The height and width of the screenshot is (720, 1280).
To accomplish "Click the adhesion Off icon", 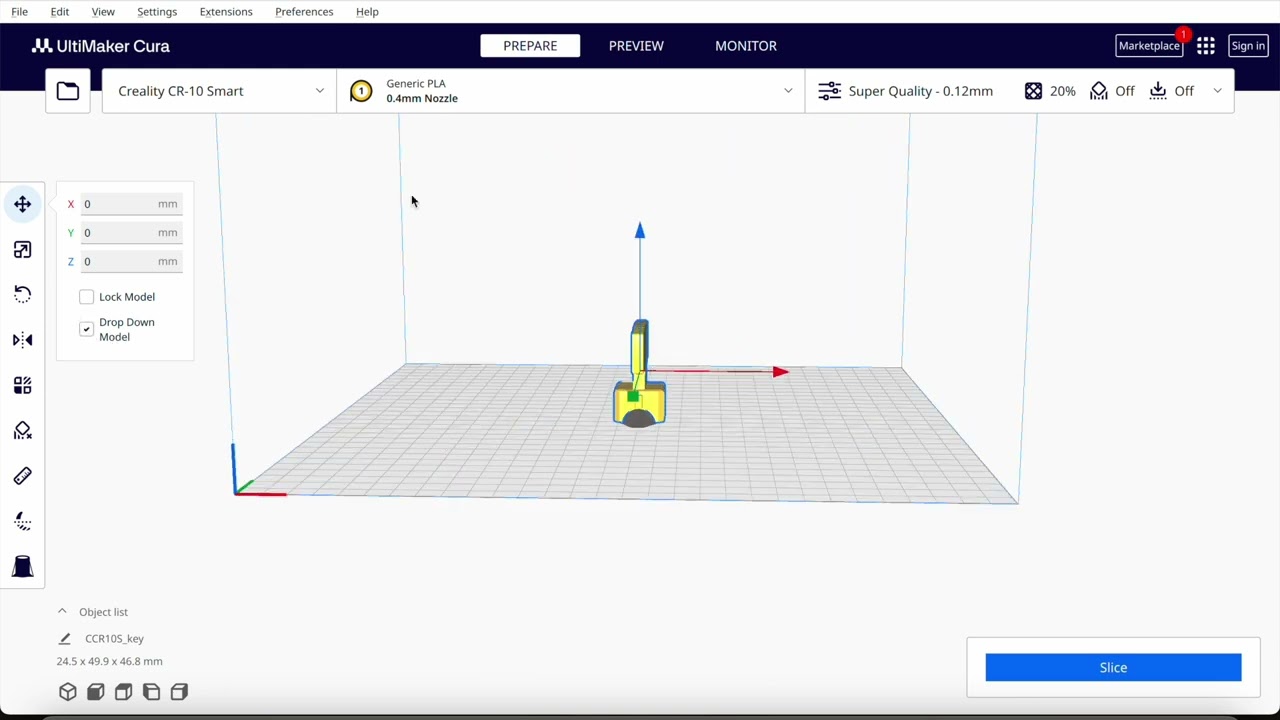I will pos(1158,91).
